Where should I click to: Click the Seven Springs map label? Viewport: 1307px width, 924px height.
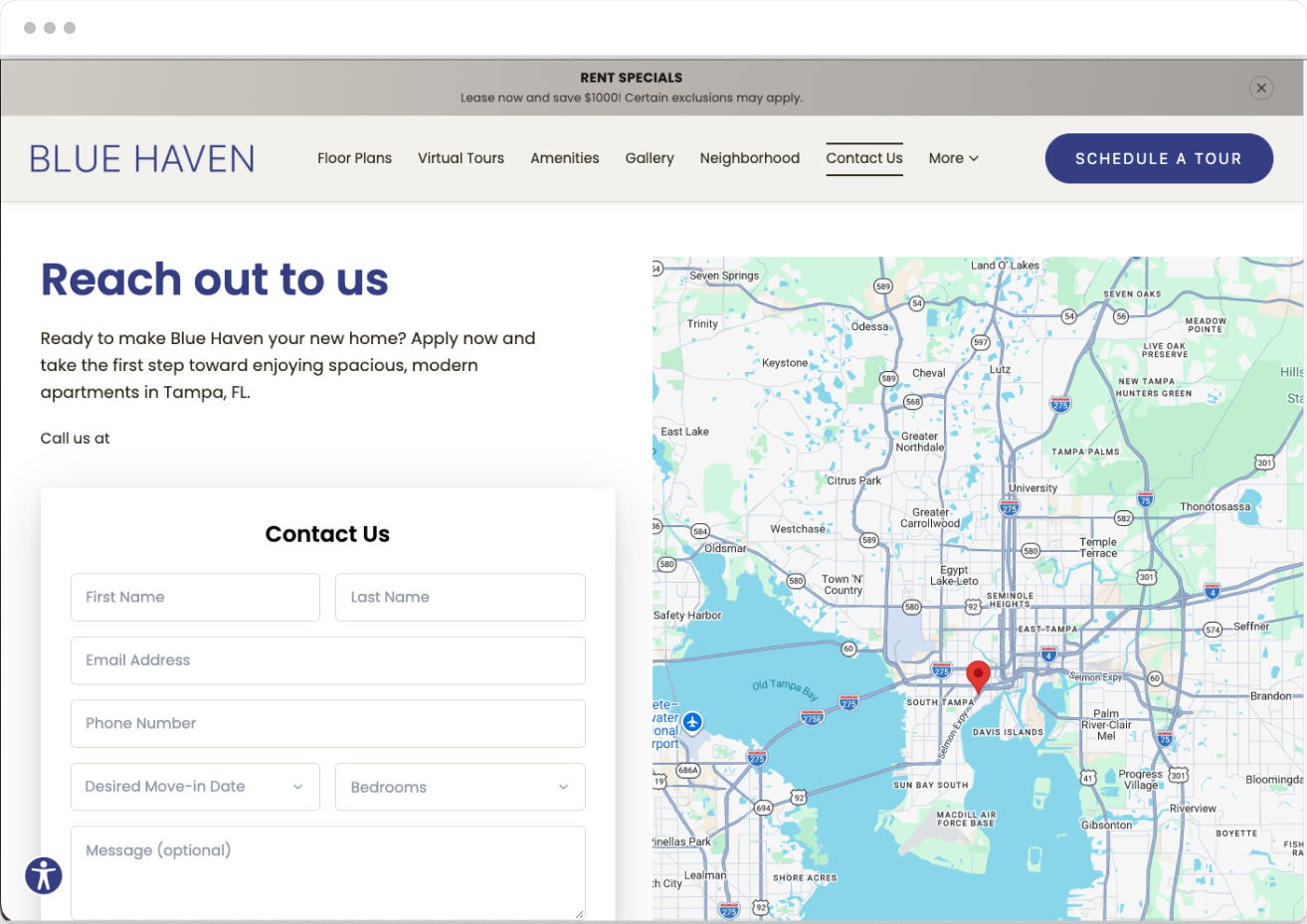724,276
